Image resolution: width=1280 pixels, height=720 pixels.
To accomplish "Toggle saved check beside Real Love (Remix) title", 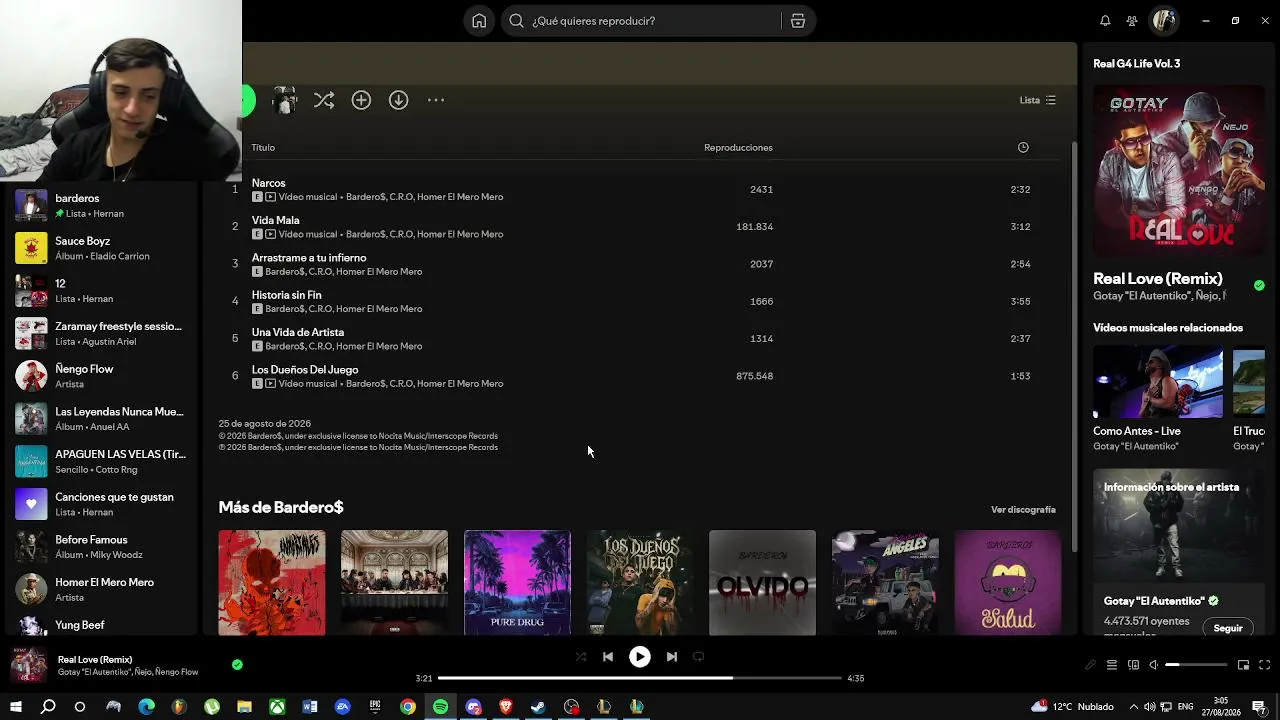I will click(x=1259, y=285).
